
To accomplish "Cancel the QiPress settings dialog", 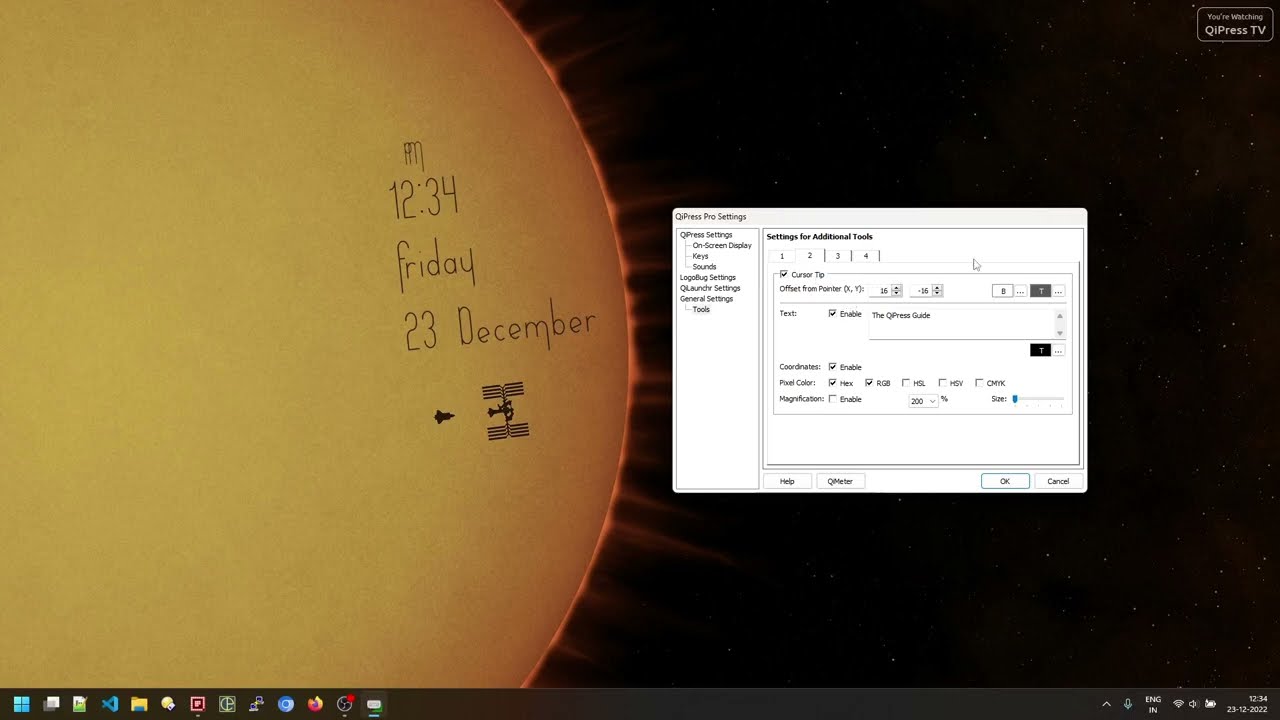I will (x=1058, y=481).
